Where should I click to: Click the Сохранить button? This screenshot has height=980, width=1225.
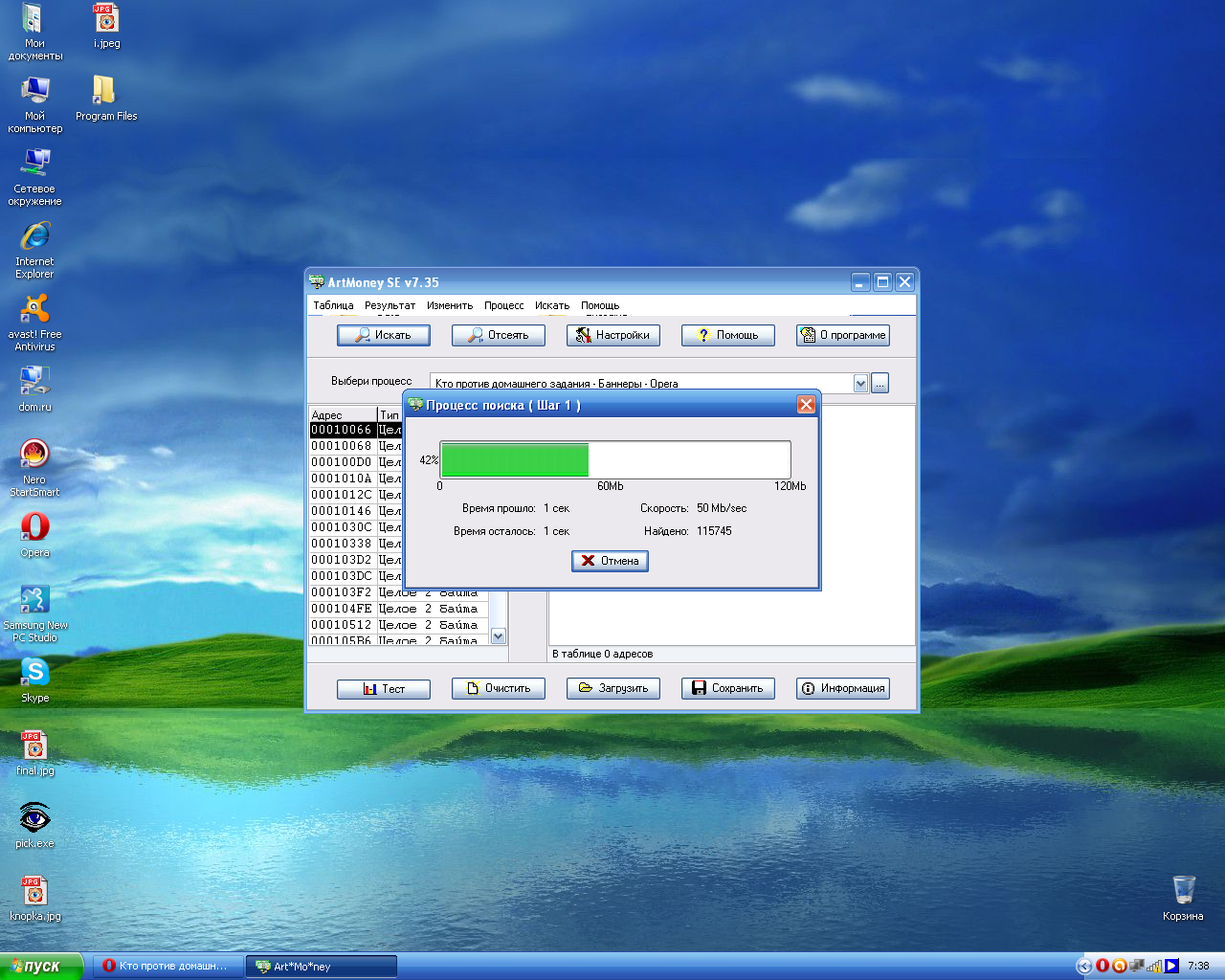coord(727,688)
